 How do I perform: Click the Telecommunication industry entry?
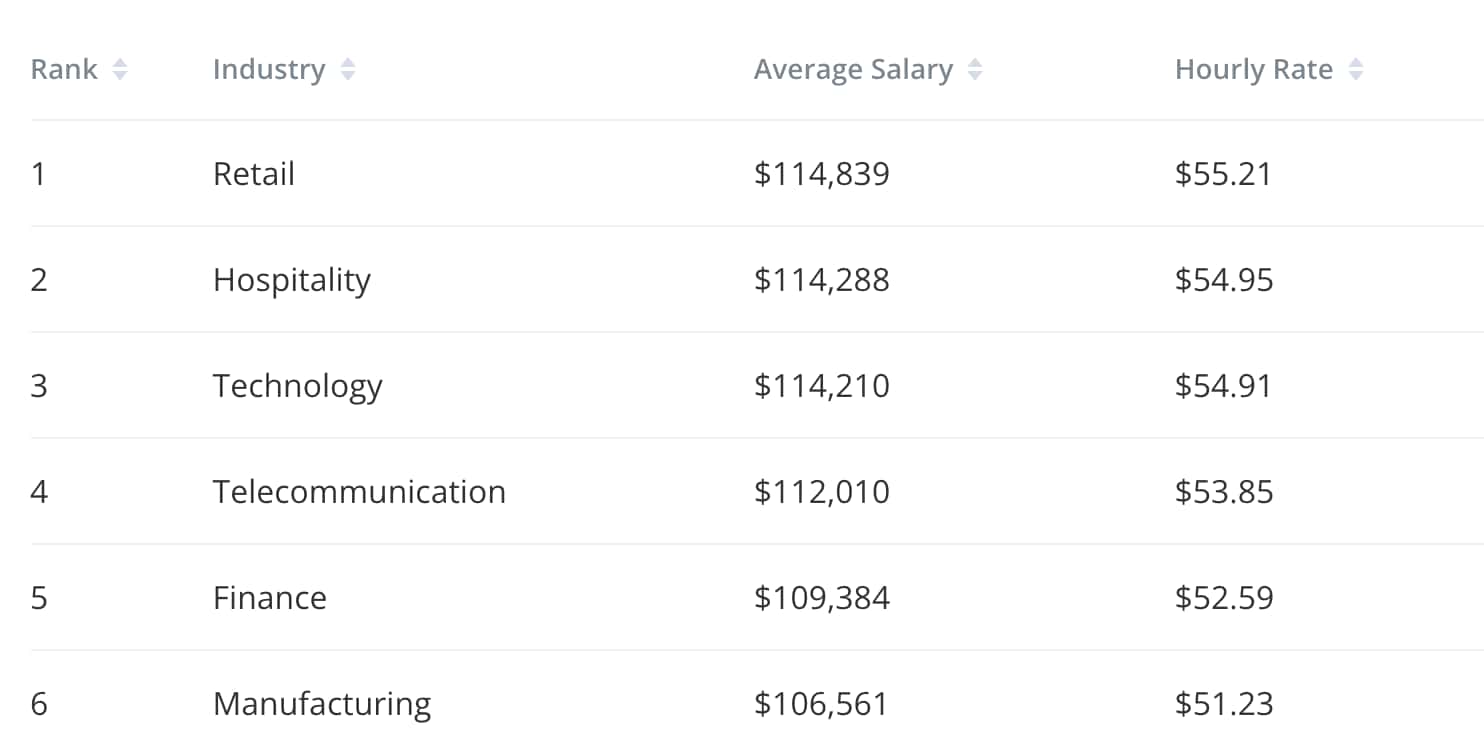click(359, 492)
